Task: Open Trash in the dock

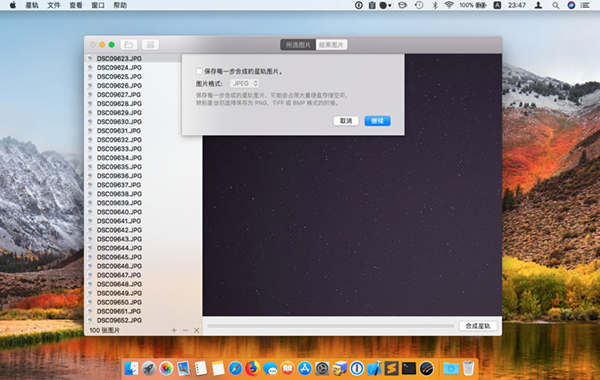Action: pos(468,369)
